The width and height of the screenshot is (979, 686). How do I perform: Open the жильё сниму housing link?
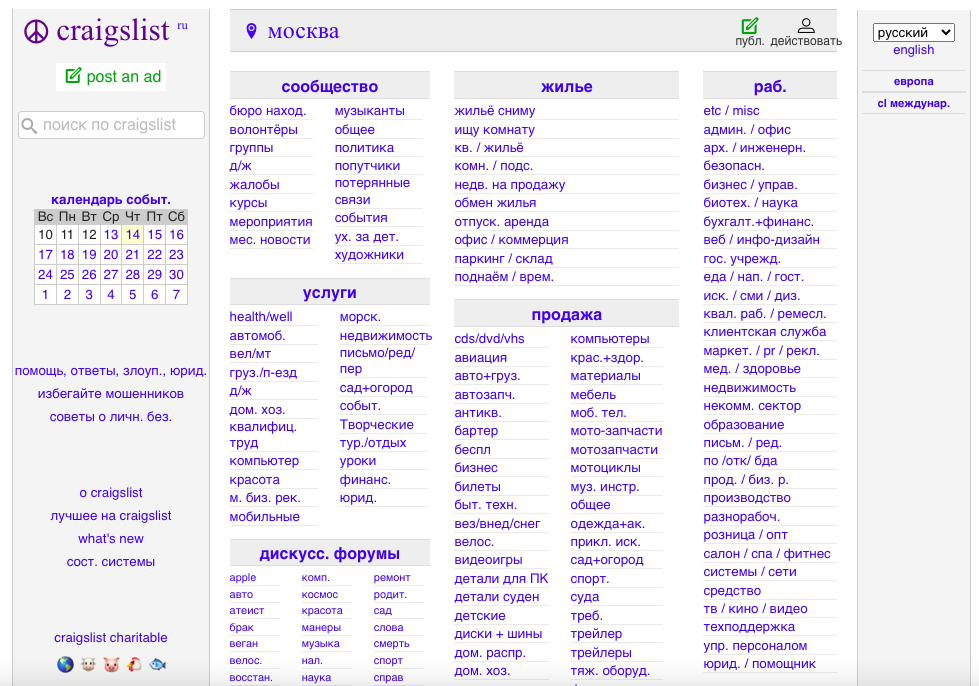click(x=494, y=110)
